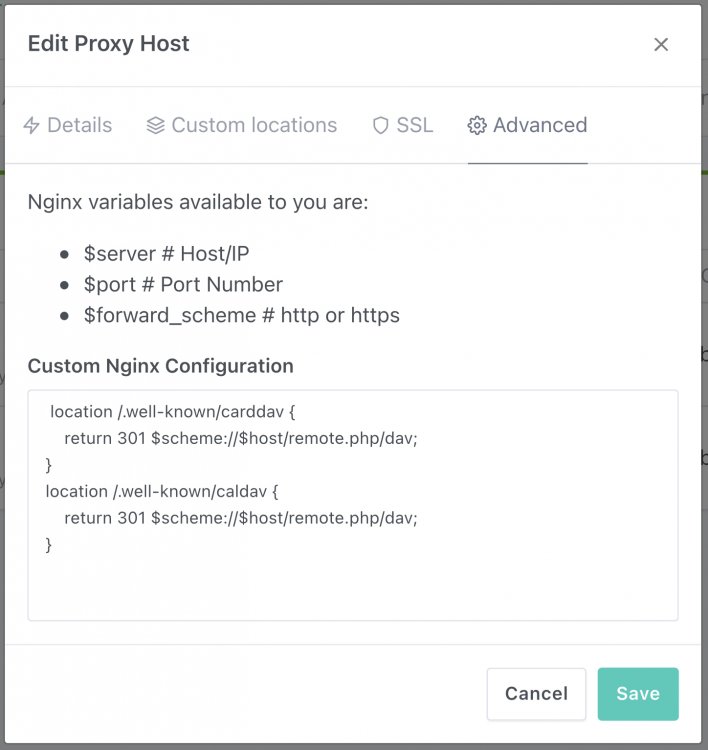Viewport: 708px width, 750px height.
Task: Click the $server # Host/IP variable text
Action: tap(166, 254)
